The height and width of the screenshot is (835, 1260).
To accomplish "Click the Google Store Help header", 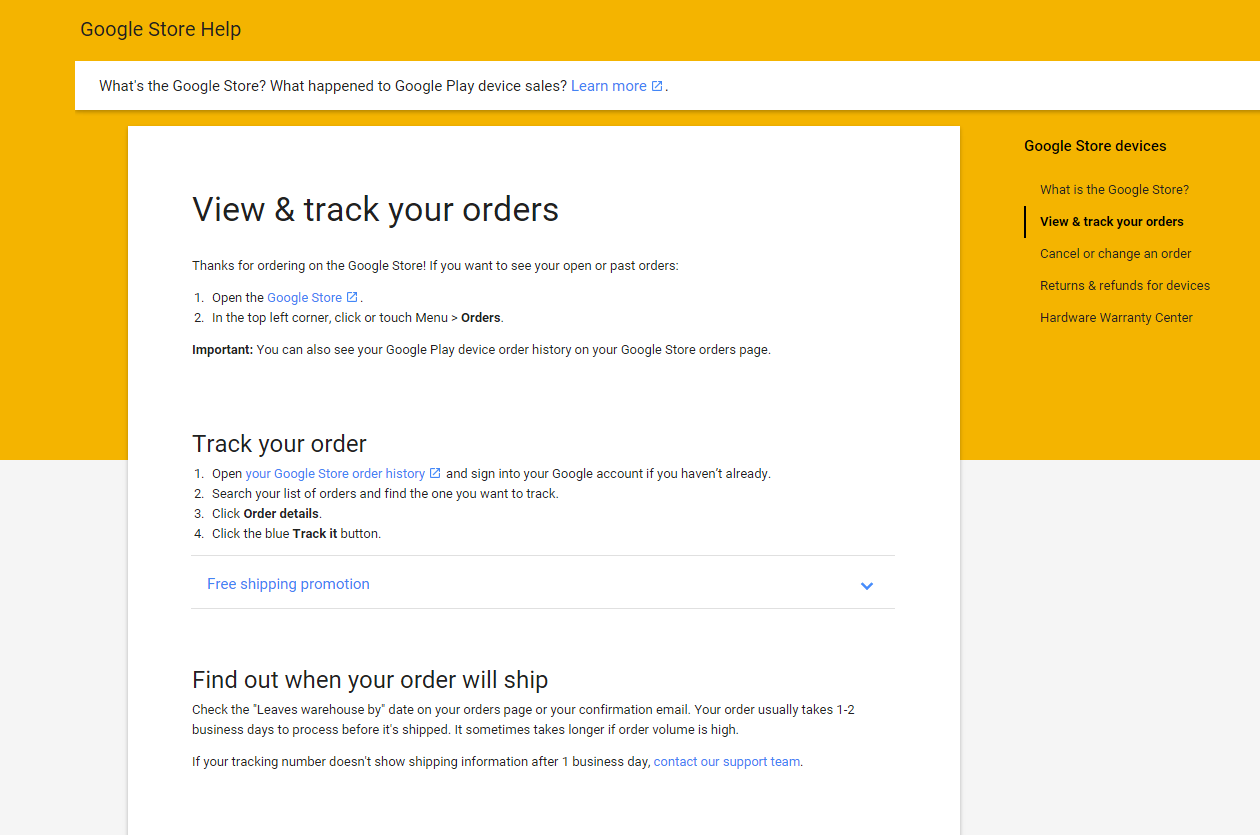I will click(160, 29).
